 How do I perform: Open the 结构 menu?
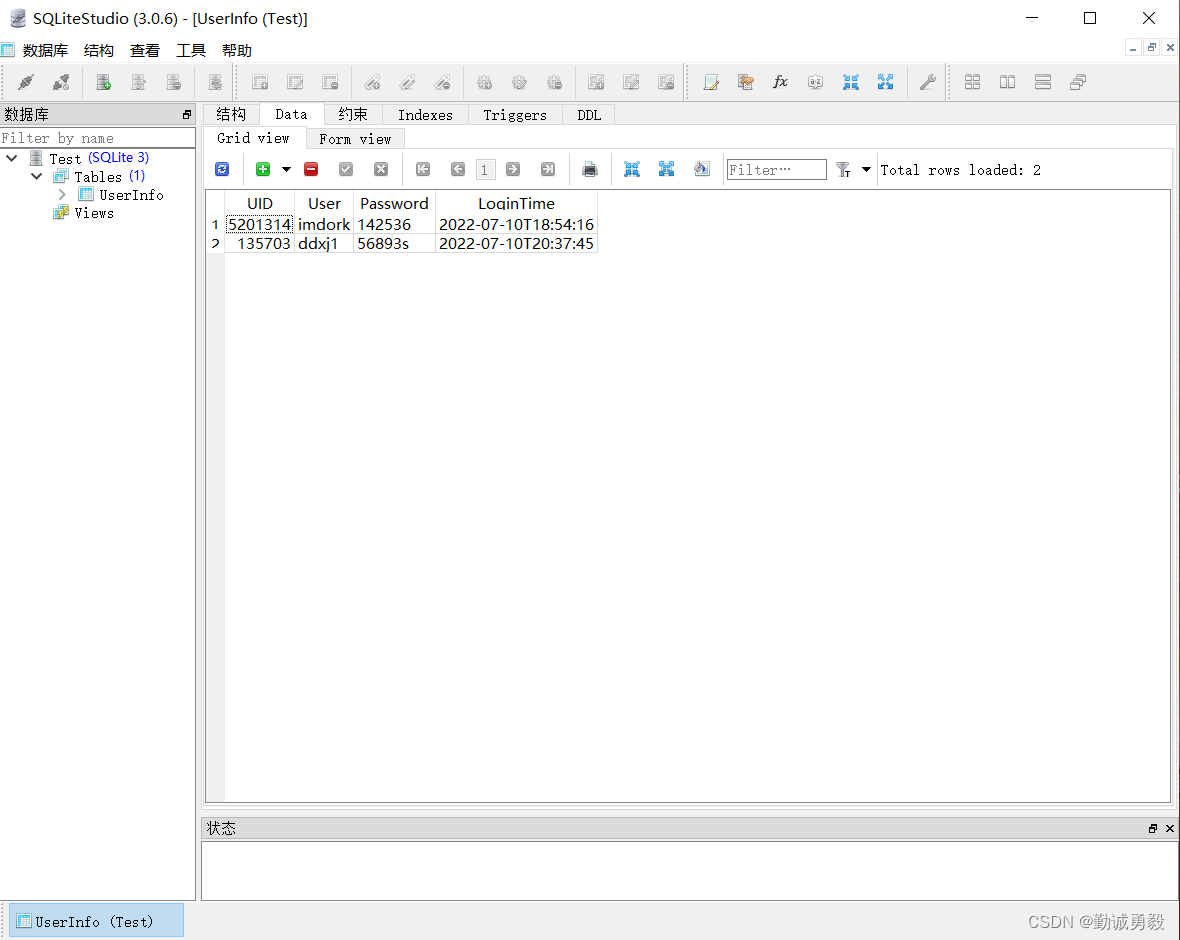99,50
